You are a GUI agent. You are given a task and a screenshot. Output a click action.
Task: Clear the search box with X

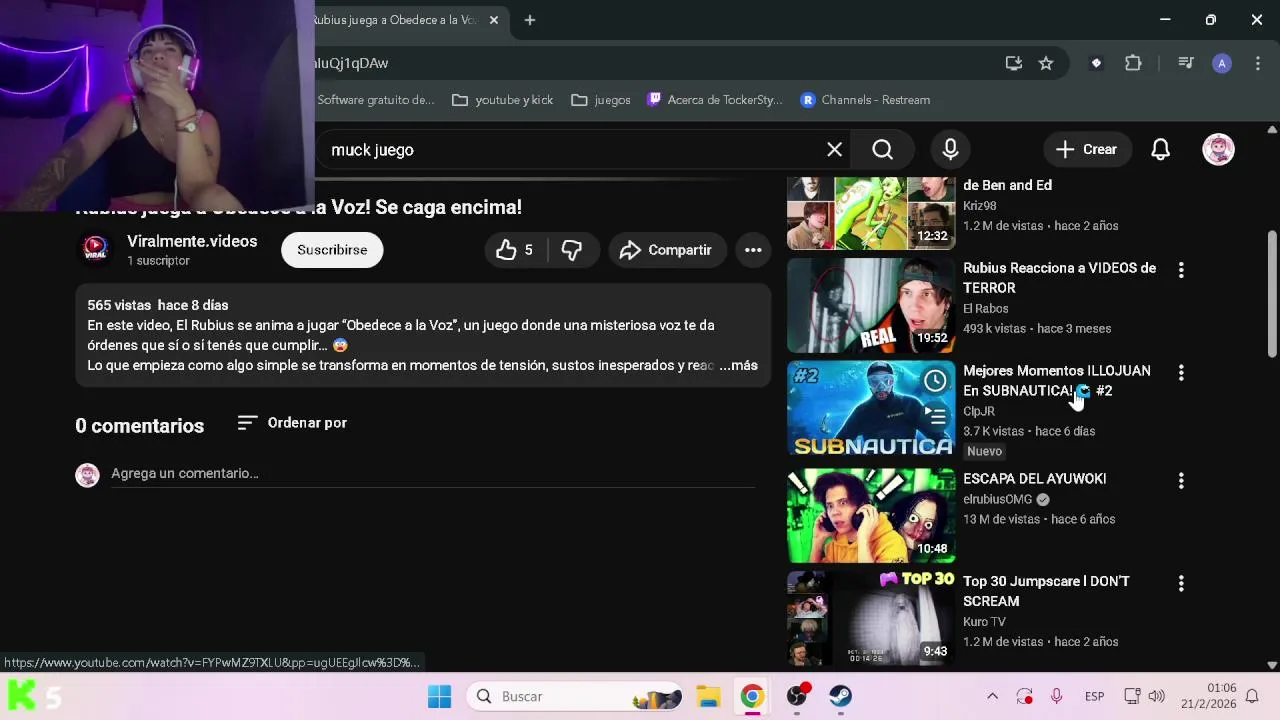click(x=834, y=150)
